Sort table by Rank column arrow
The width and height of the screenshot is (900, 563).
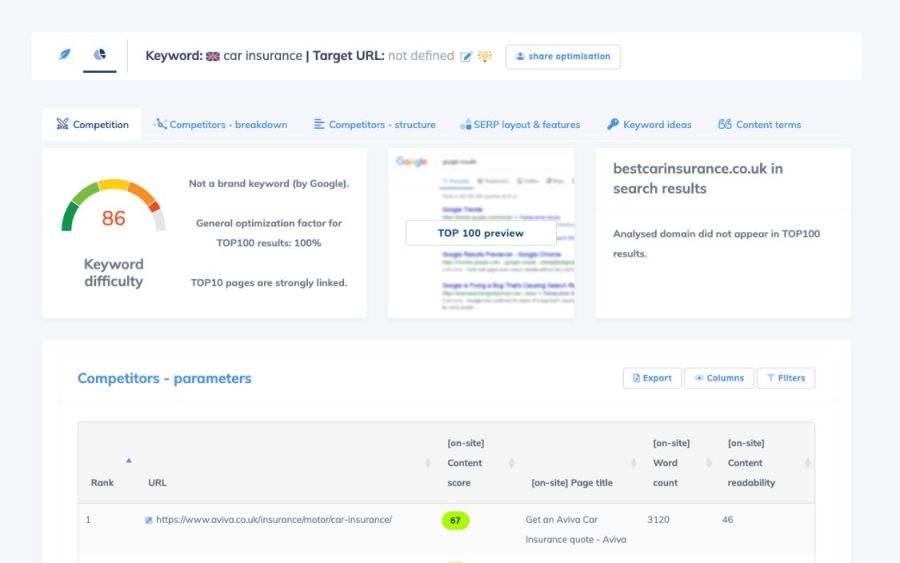point(129,460)
